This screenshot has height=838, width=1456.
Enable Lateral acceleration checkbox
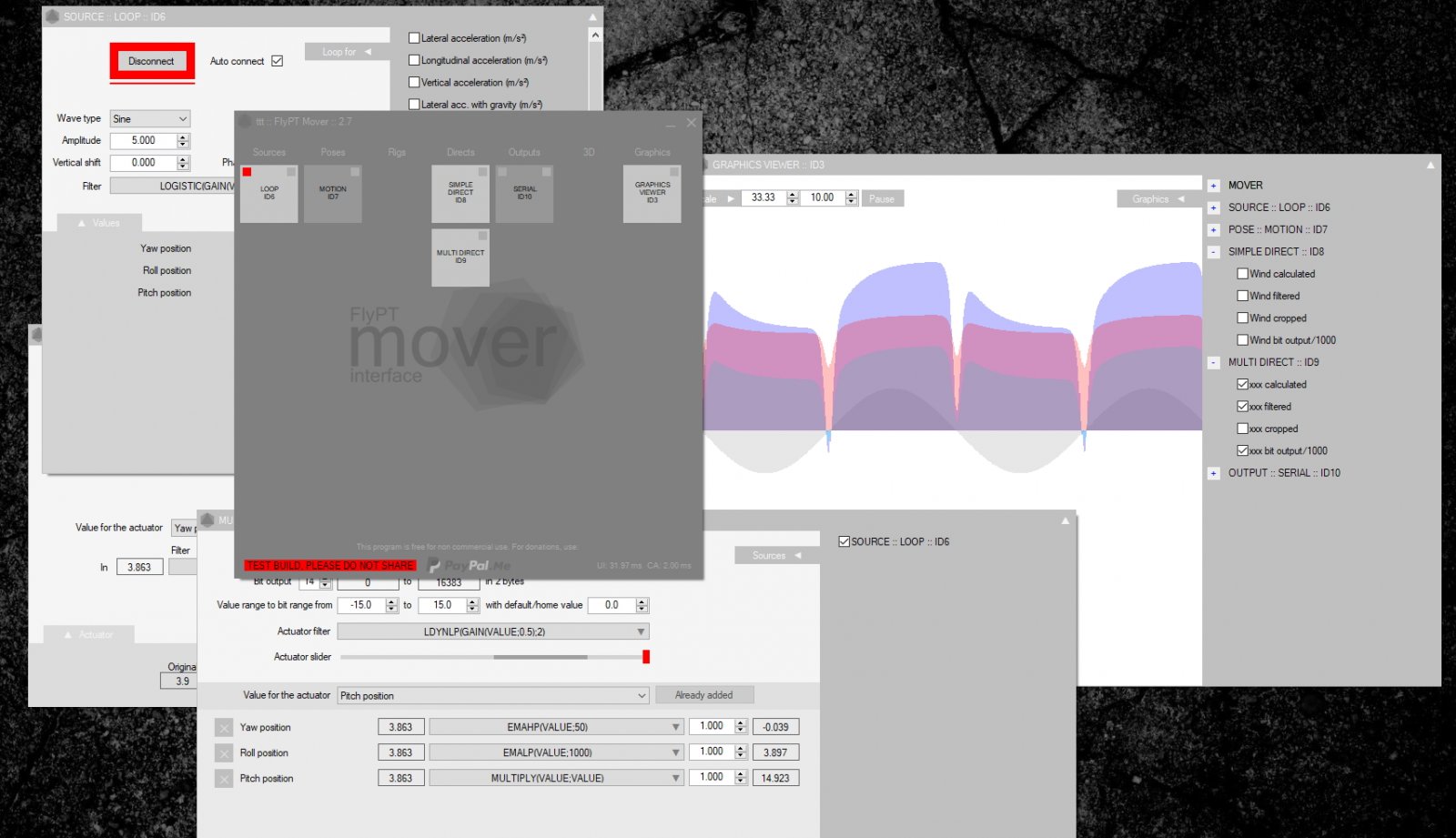(x=414, y=38)
